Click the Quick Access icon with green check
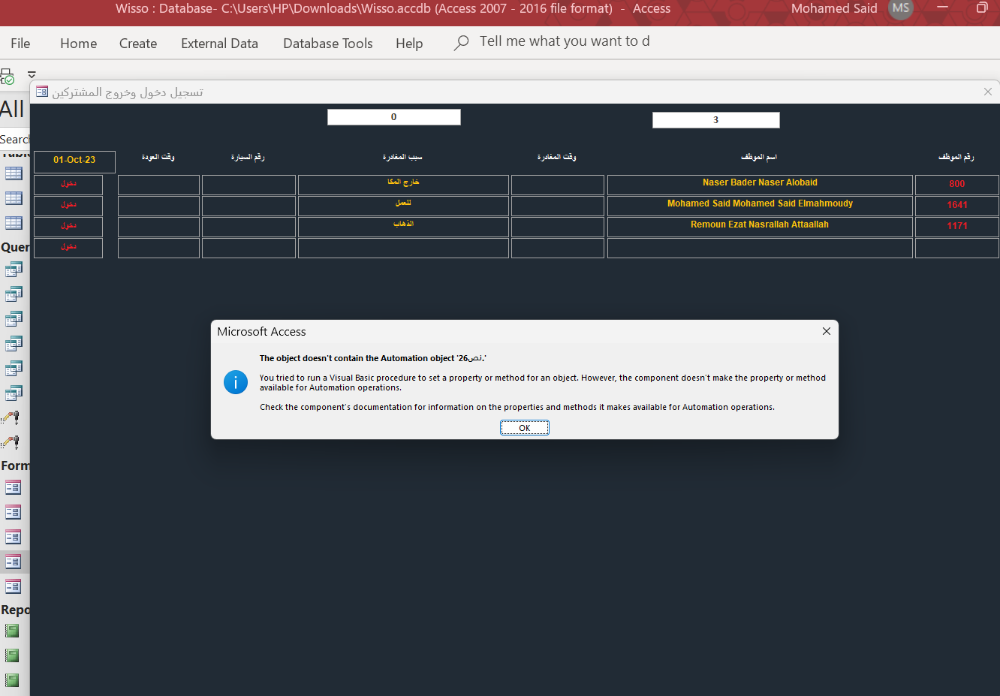1000x696 pixels. tap(7, 76)
